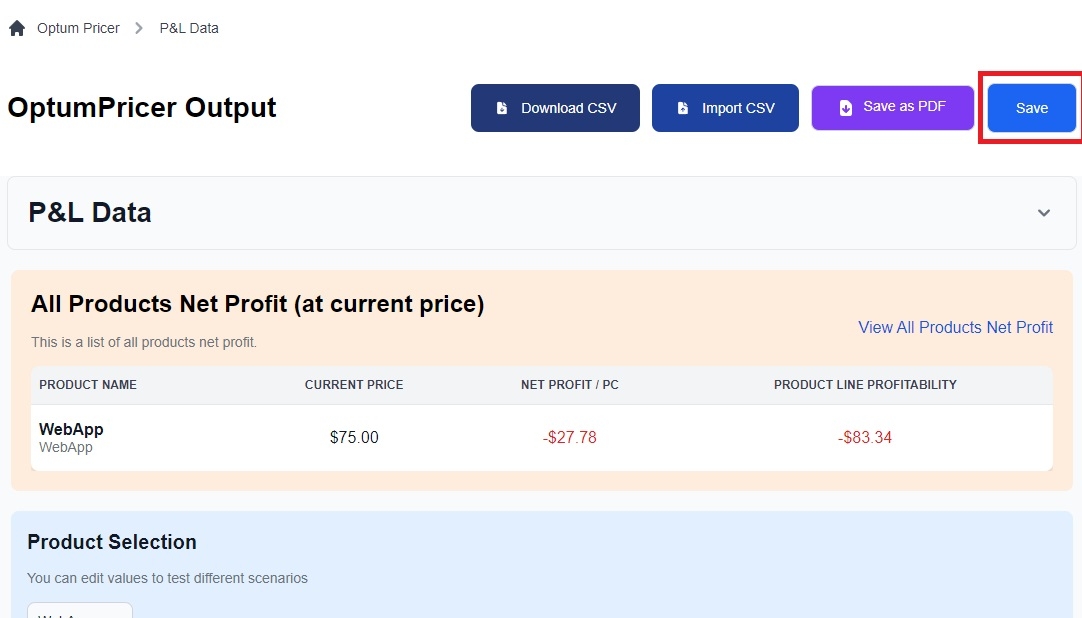1082x618 pixels.
Task: Click the Download CSV button label
Action: coord(568,108)
